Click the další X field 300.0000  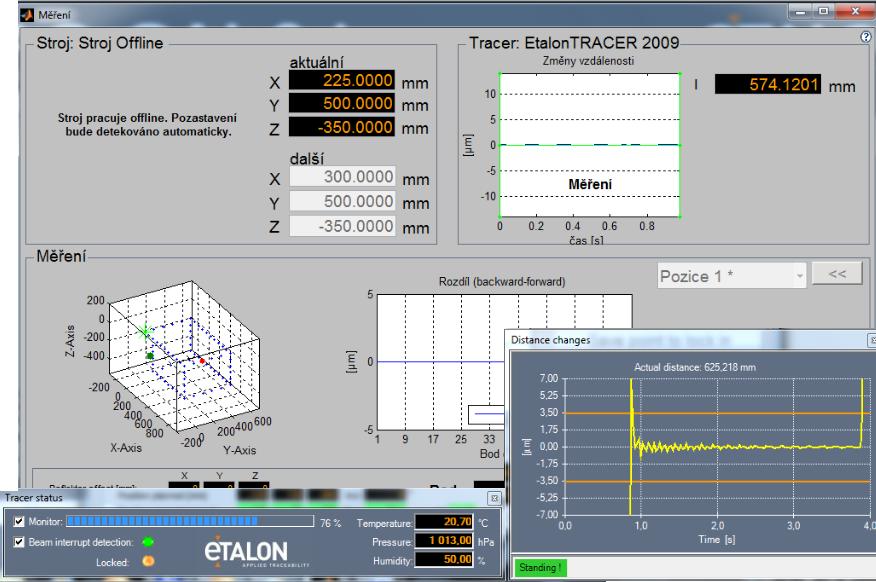pyautogui.click(x=342, y=177)
